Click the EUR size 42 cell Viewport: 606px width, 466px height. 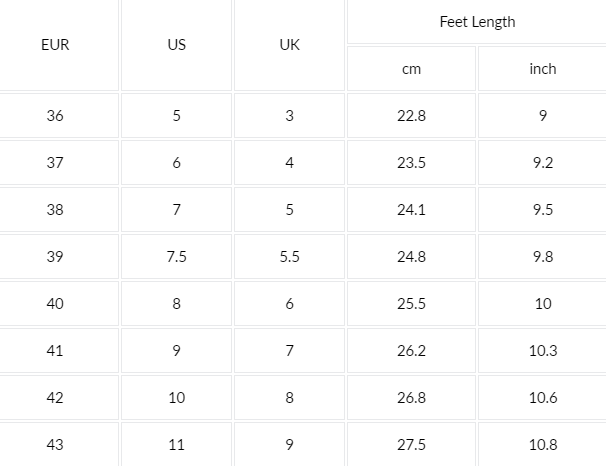[x=55, y=398]
